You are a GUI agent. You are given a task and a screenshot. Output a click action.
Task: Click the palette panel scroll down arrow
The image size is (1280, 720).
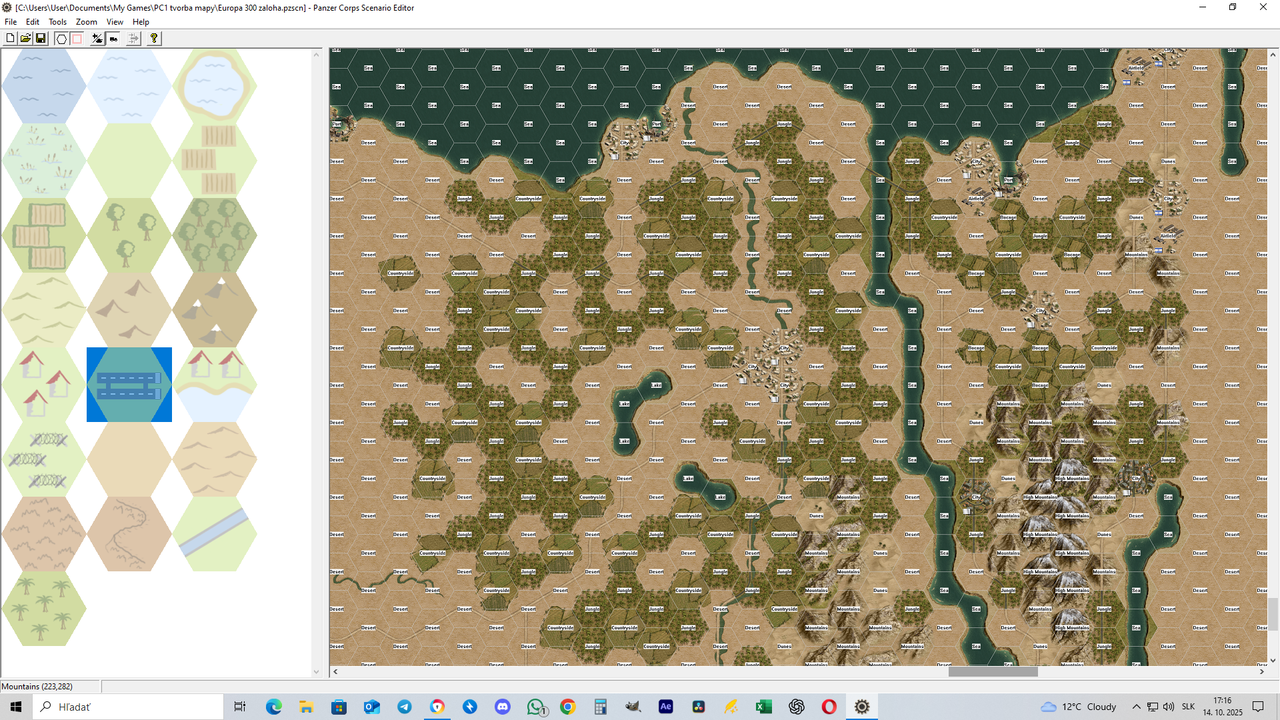[317, 672]
